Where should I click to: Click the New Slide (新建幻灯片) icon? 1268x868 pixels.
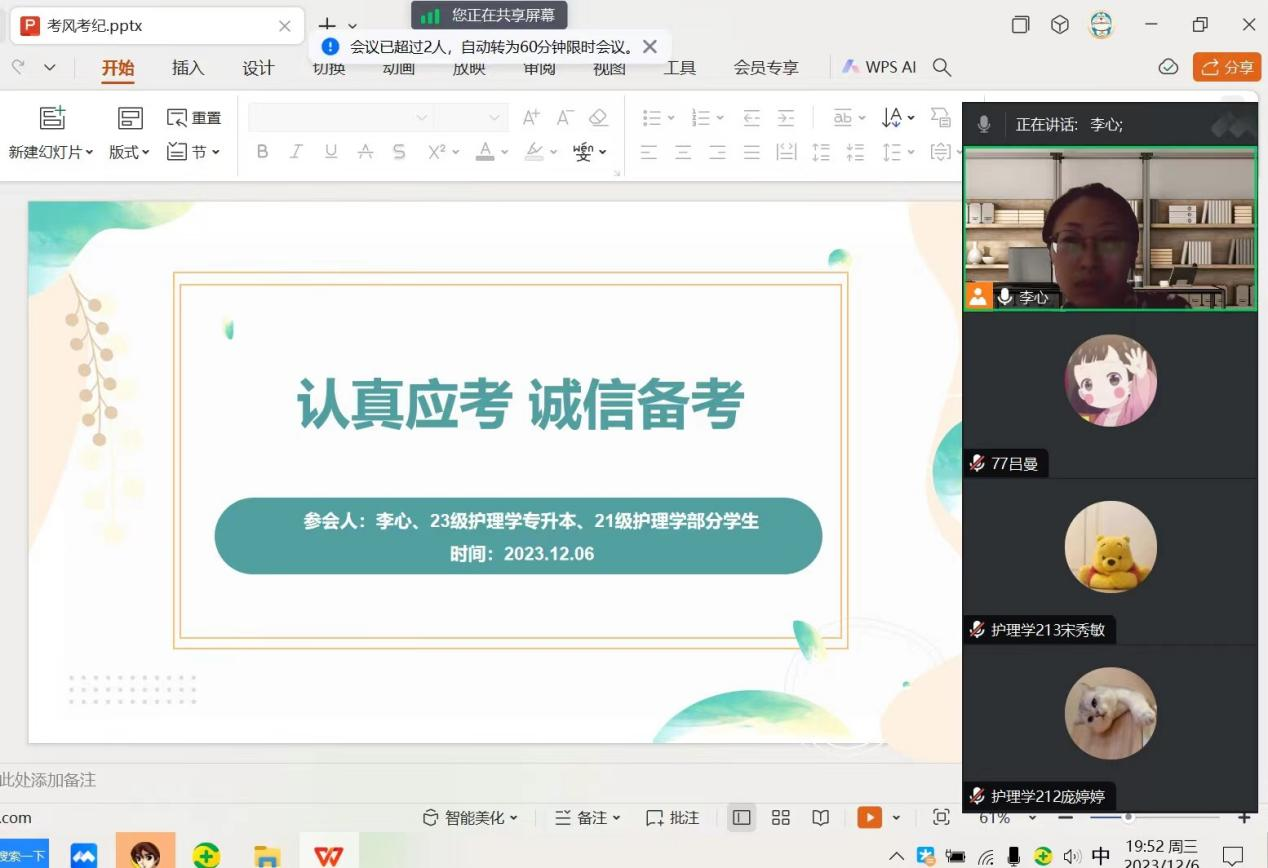[x=52, y=119]
